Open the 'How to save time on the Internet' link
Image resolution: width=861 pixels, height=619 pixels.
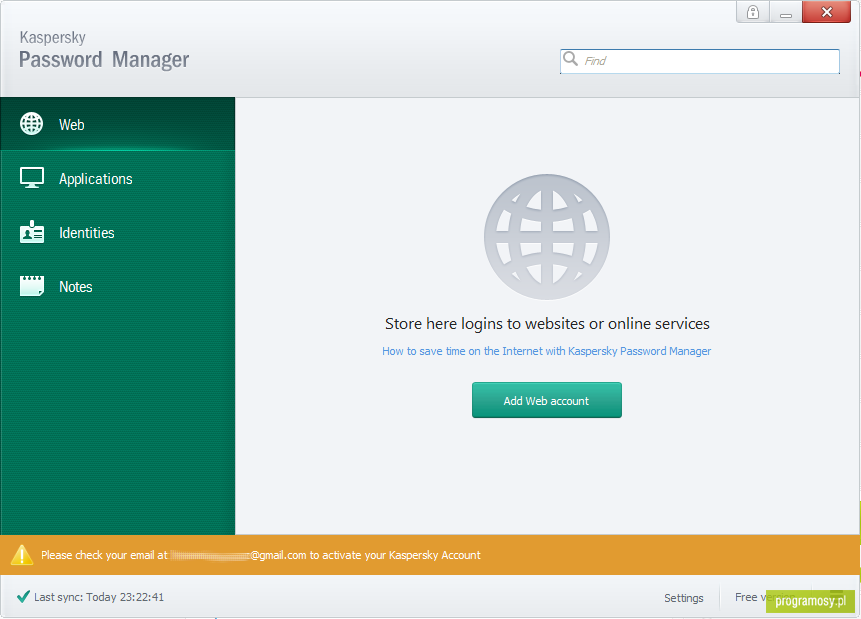(x=546, y=351)
